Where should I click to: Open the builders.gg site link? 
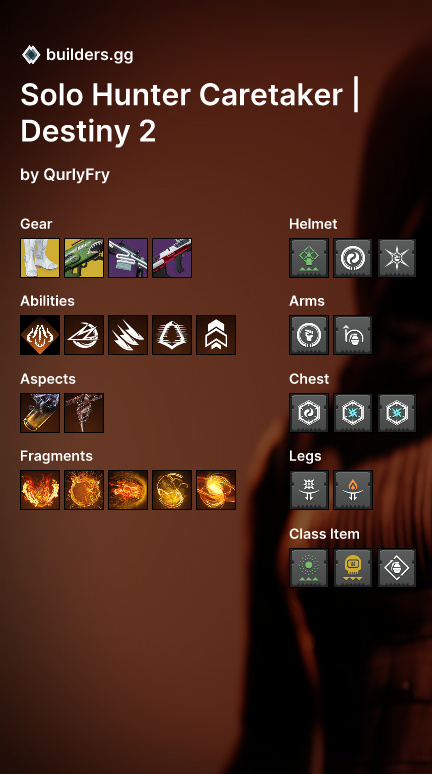[x=89, y=55]
